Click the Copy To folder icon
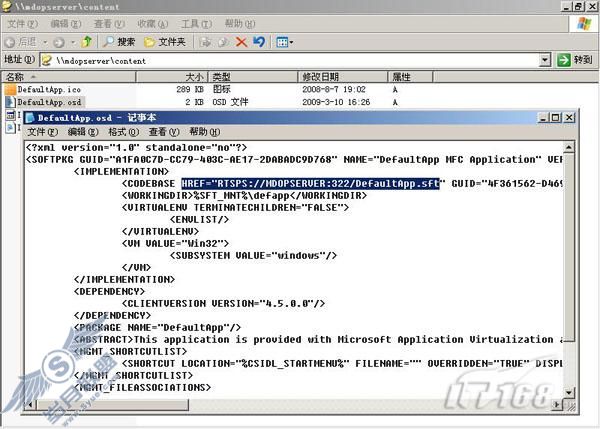Viewport: 600px width, 429px height. [223, 42]
